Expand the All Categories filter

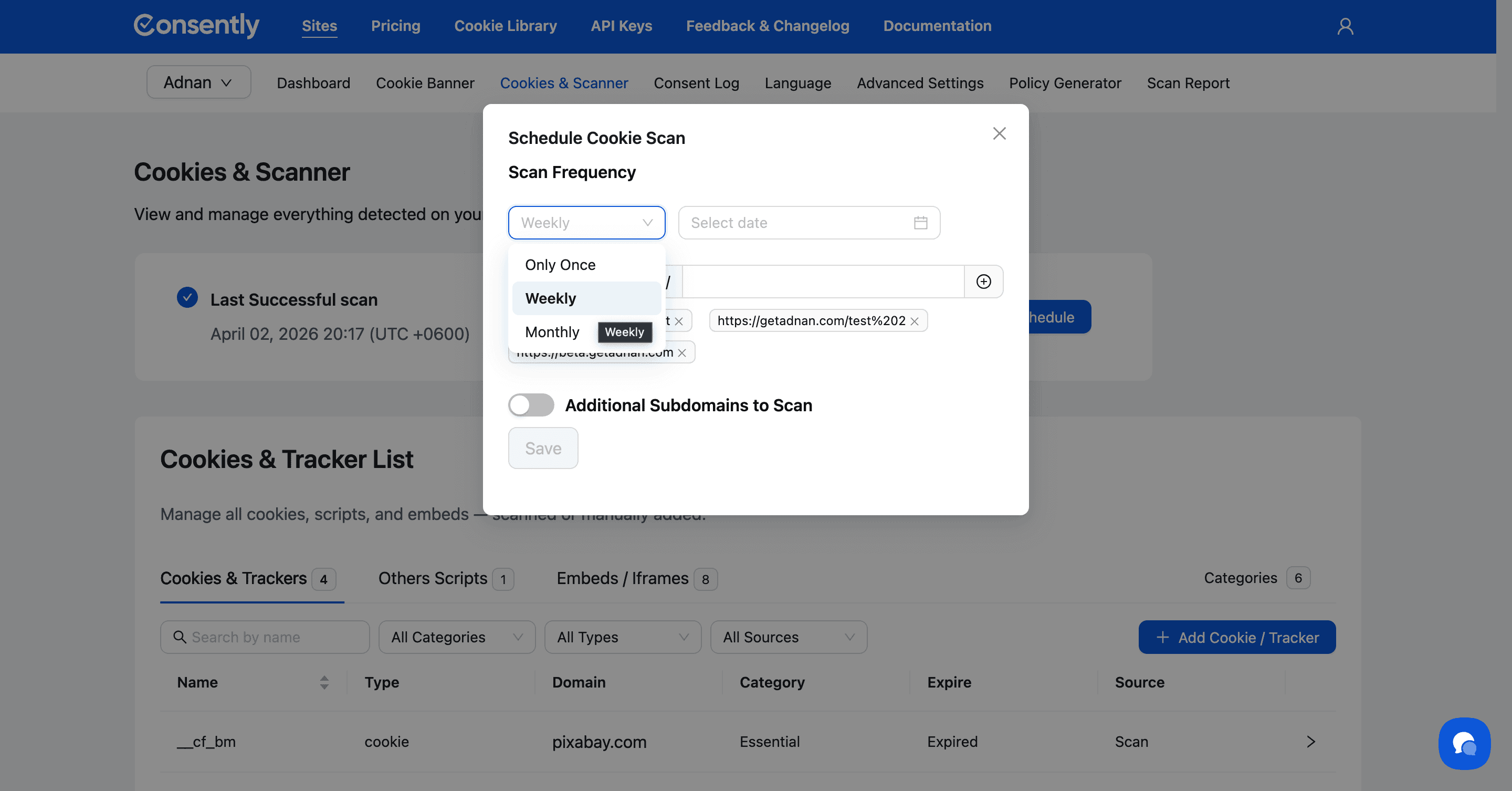457,637
